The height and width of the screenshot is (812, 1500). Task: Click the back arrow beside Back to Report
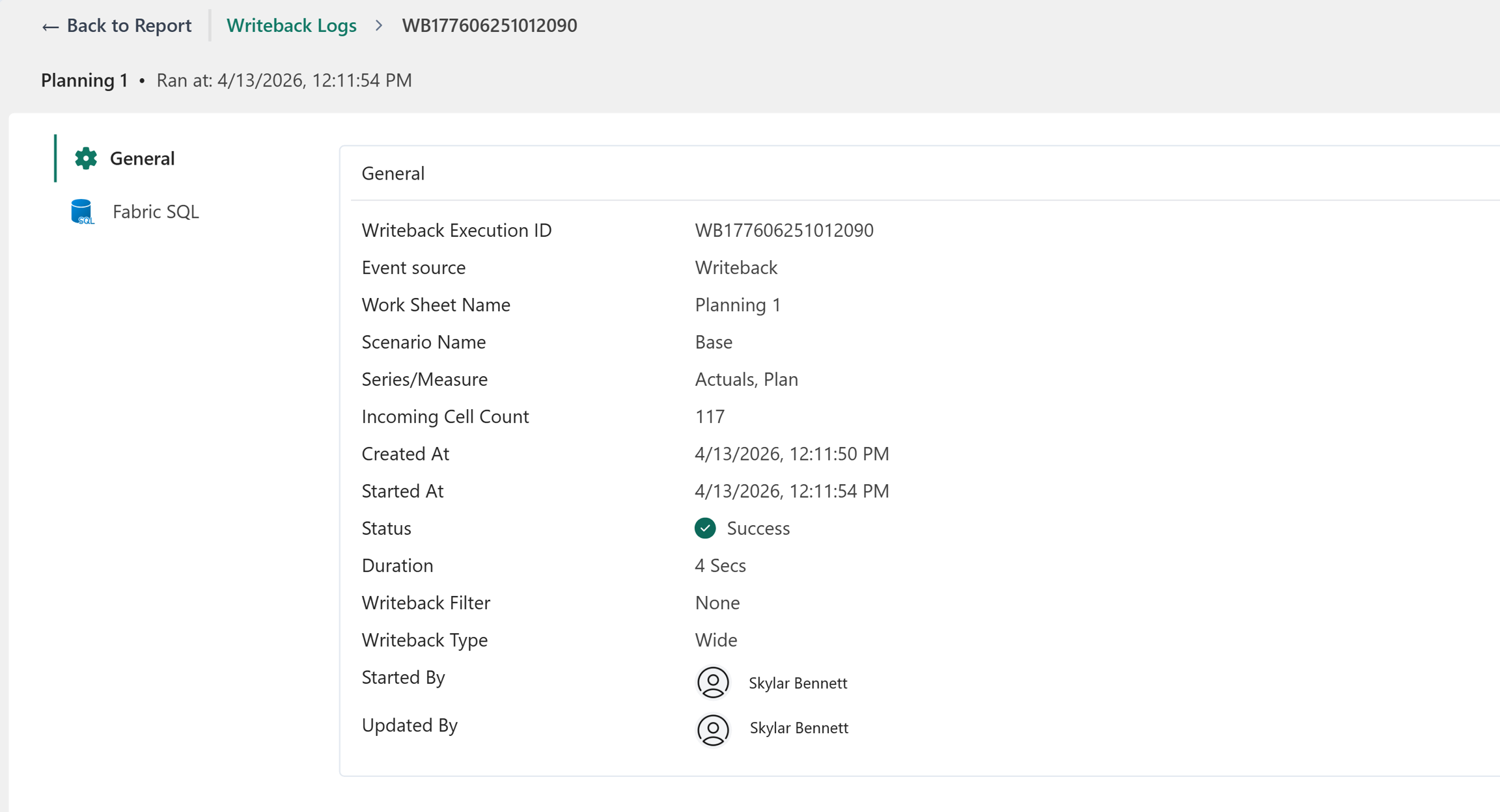pyautogui.click(x=50, y=27)
